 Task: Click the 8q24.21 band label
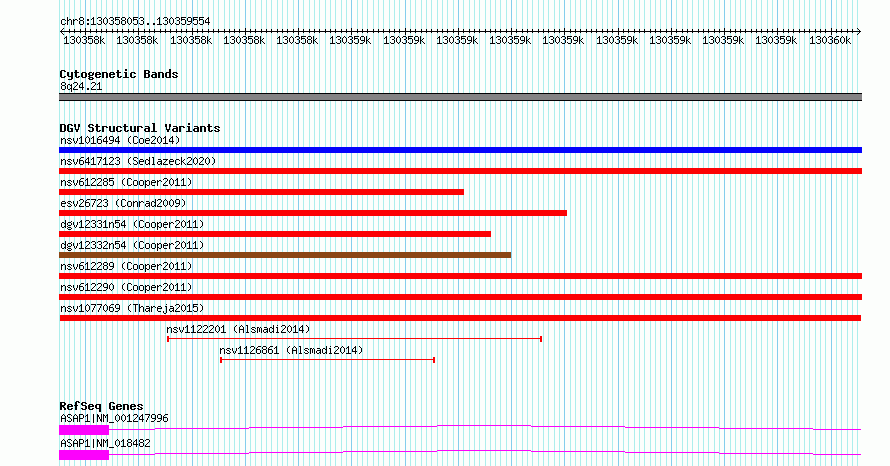81,86
